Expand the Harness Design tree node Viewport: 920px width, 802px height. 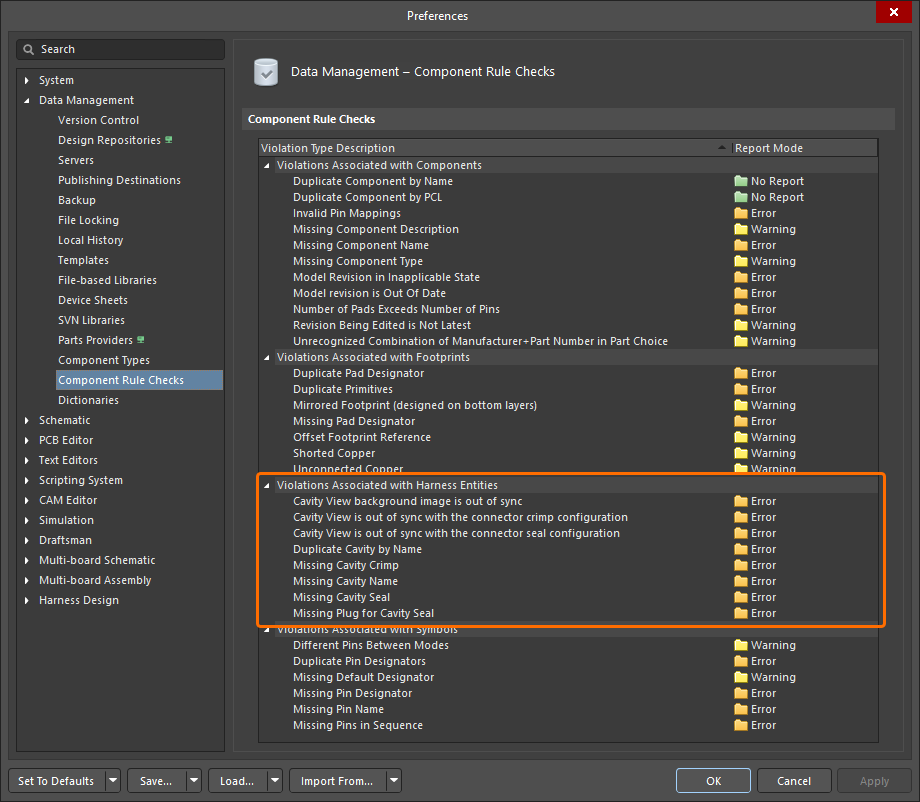26,600
